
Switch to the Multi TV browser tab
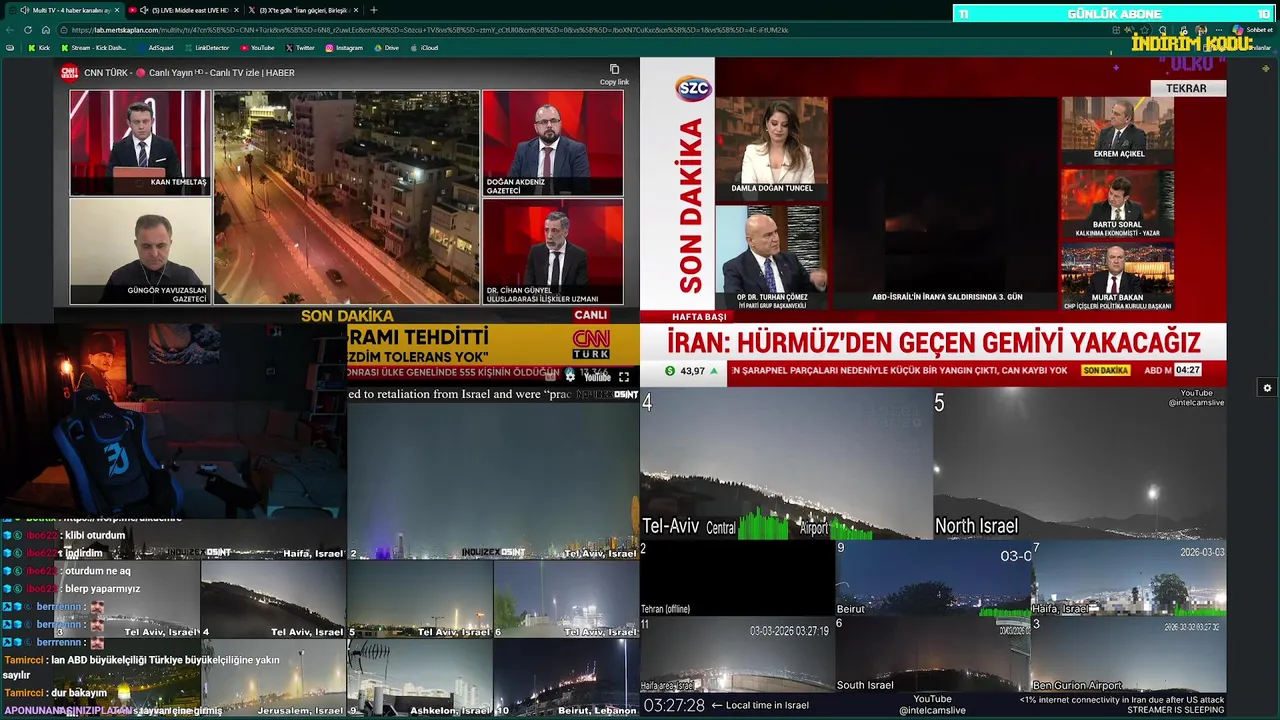click(x=65, y=10)
